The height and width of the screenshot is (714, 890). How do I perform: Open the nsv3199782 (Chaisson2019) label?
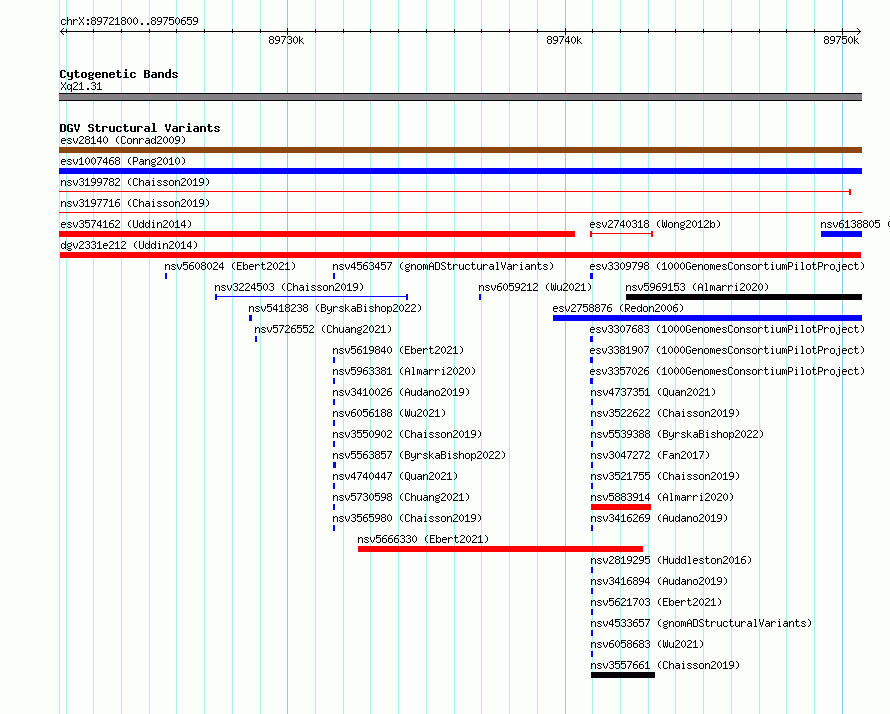[135, 182]
